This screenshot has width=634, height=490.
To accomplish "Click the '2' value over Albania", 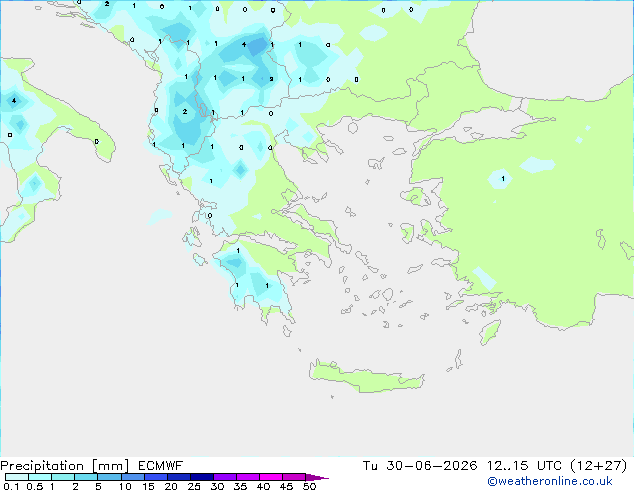I will click(185, 111).
